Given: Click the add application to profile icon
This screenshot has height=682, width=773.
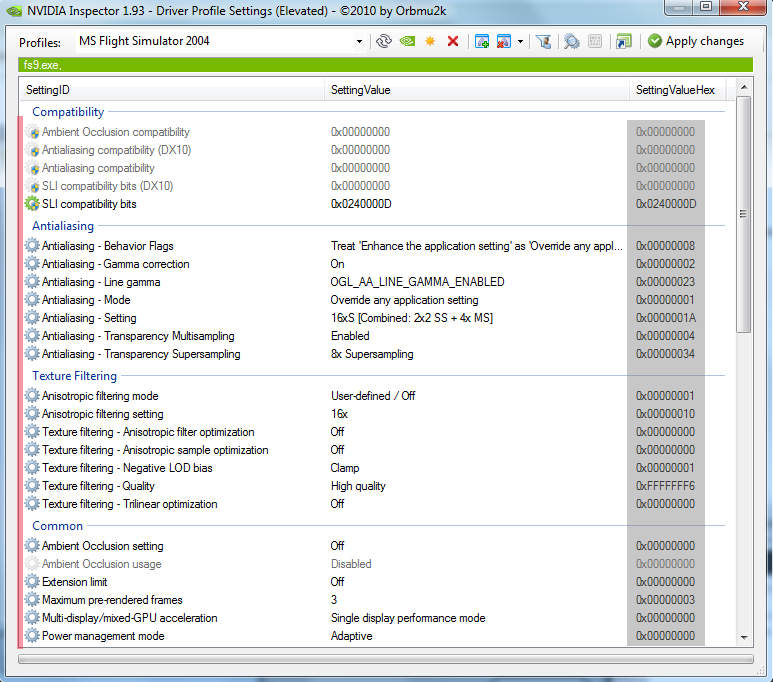Looking at the screenshot, I should pos(482,41).
